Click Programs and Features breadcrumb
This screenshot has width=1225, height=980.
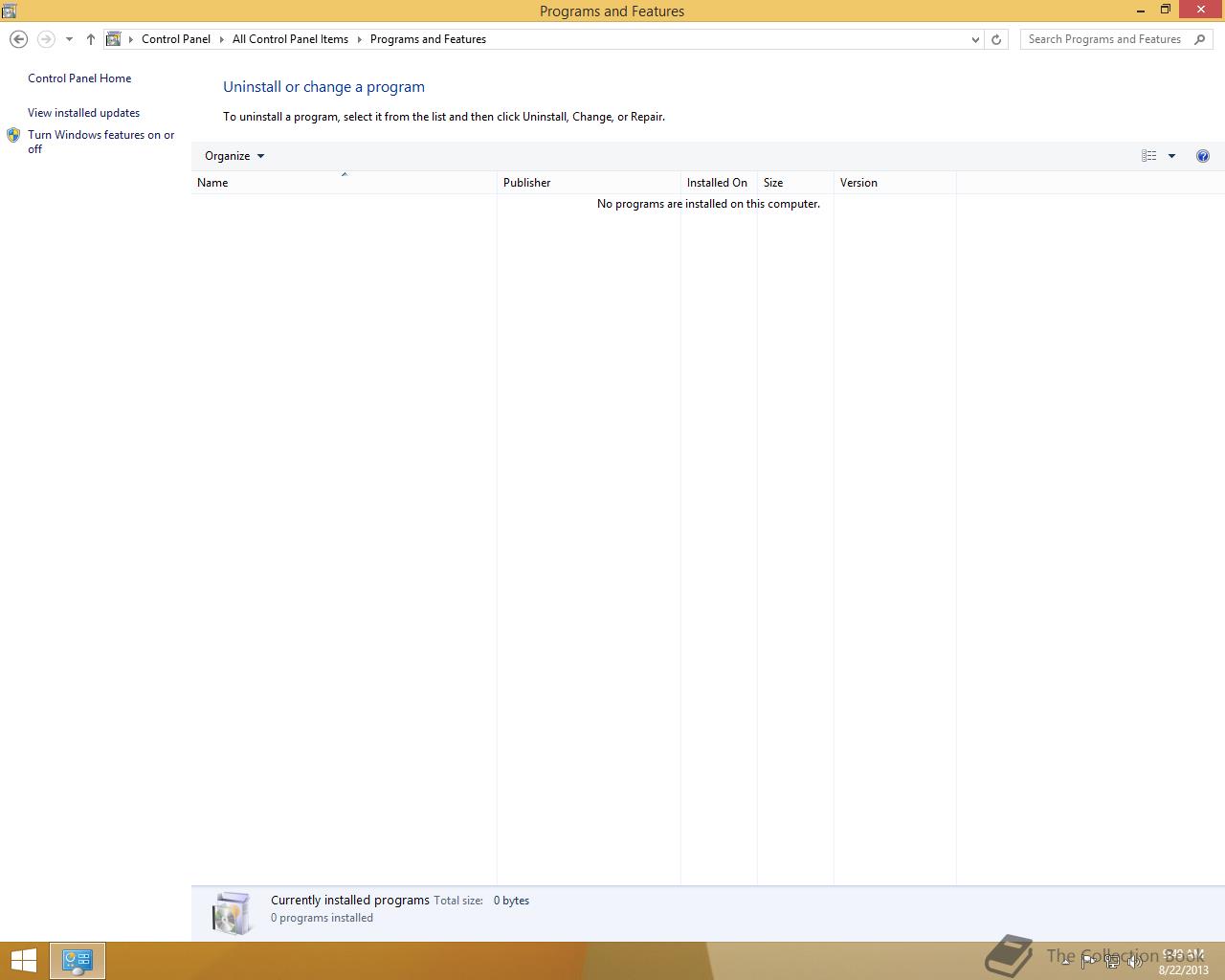428,39
